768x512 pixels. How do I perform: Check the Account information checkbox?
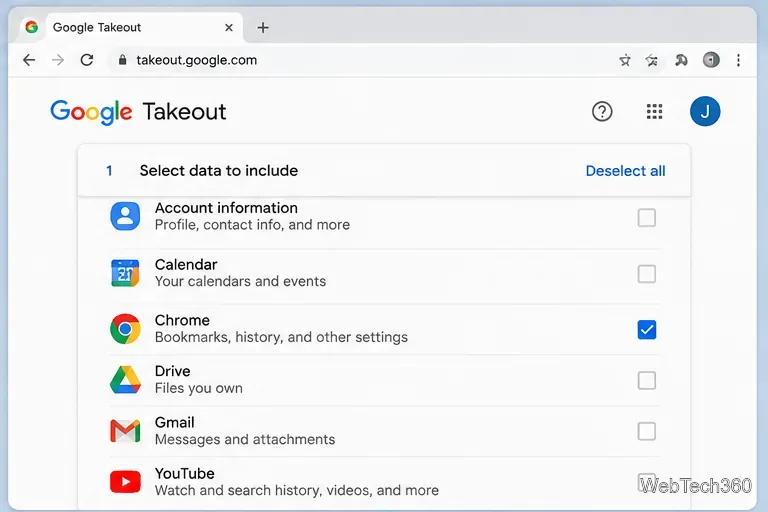(647, 218)
